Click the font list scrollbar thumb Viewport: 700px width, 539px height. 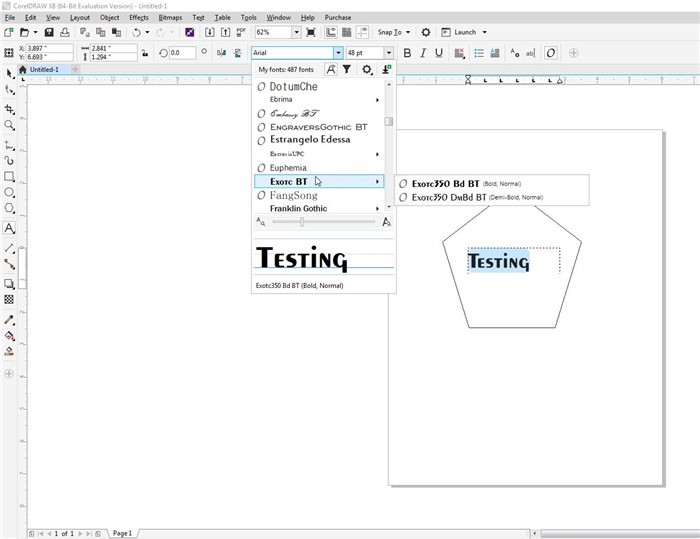tap(389, 121)
